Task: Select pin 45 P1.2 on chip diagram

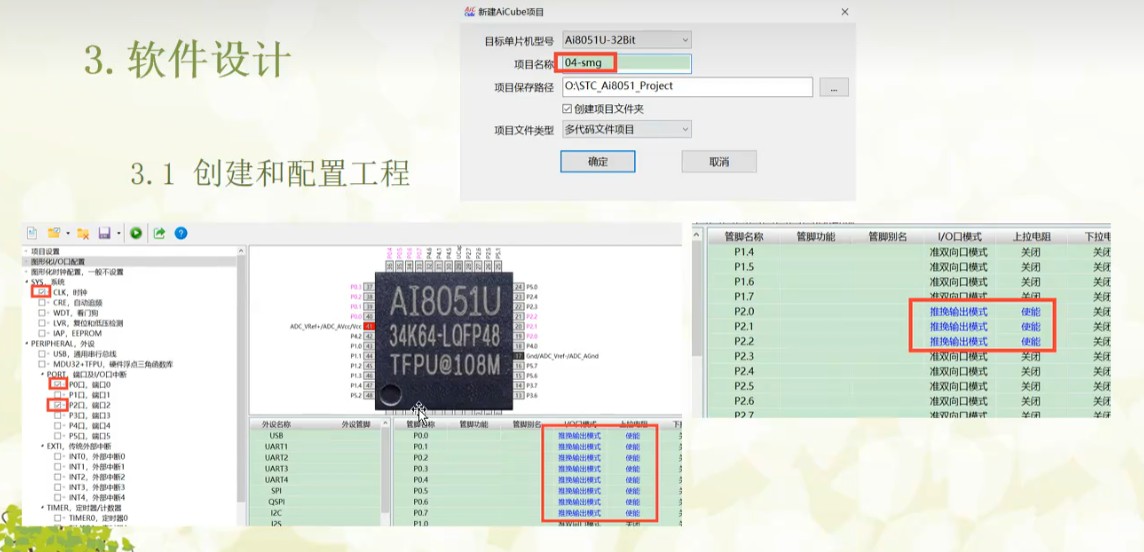Action: pyautogui.click(x=369, y=366)
